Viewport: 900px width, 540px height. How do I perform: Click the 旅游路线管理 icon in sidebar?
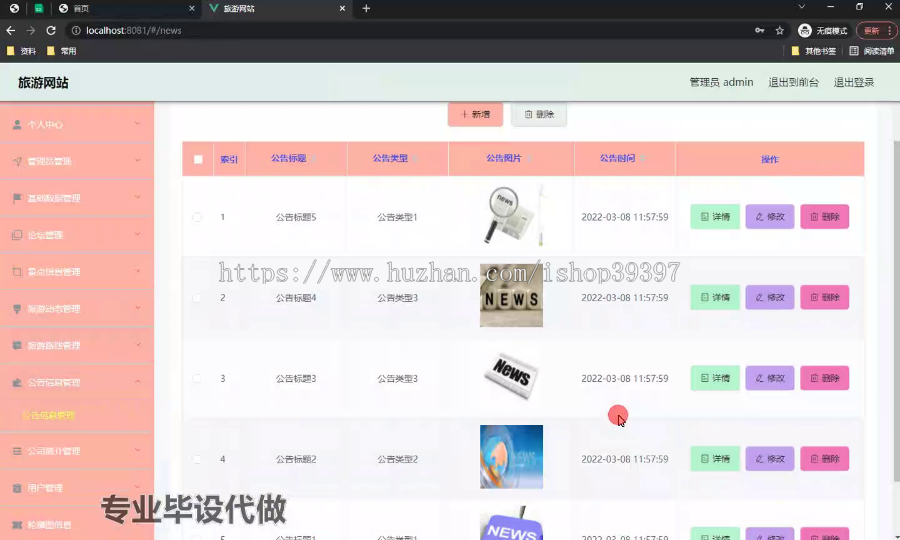pyautogui.click(x=17, y=345)
